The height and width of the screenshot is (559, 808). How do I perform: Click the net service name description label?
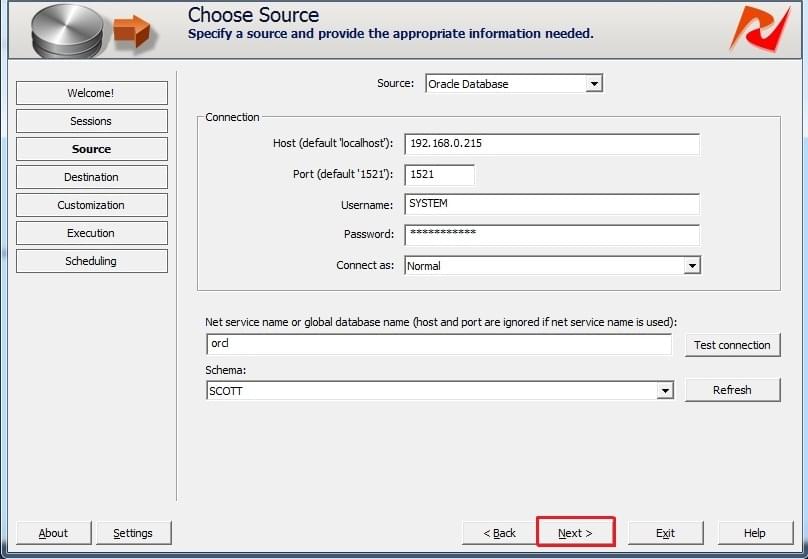441,322
